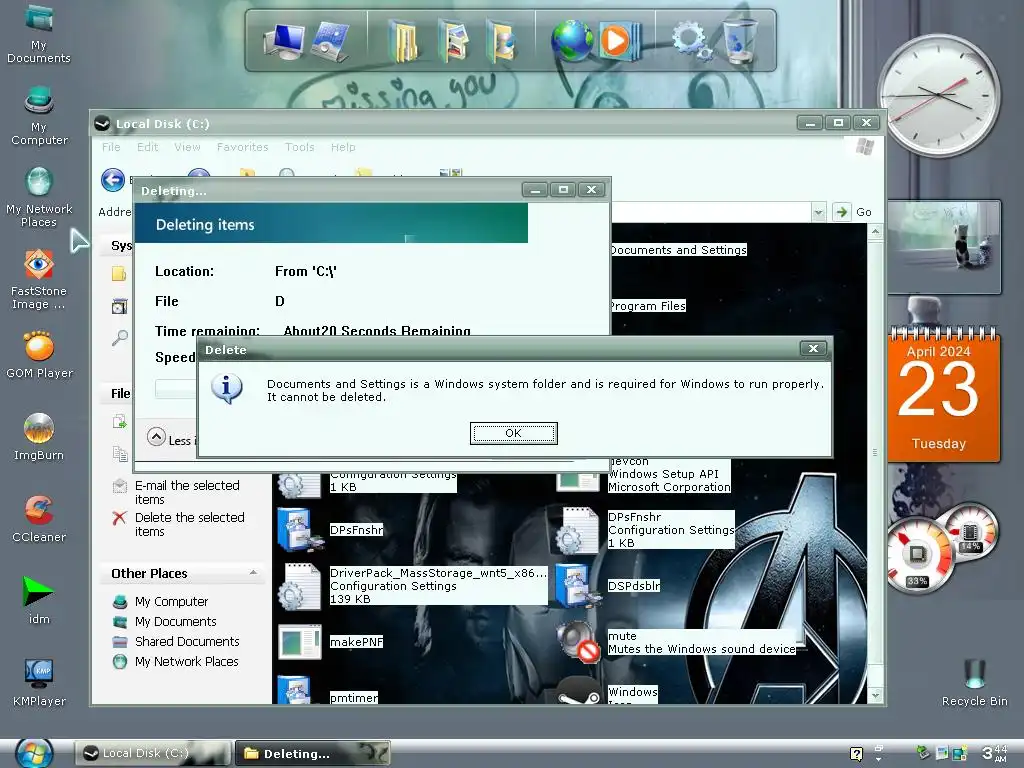Click the recycle bin icon in dock
This screenshot has width=1024, height=768.
pyautogui.click(x=741, y=40)
